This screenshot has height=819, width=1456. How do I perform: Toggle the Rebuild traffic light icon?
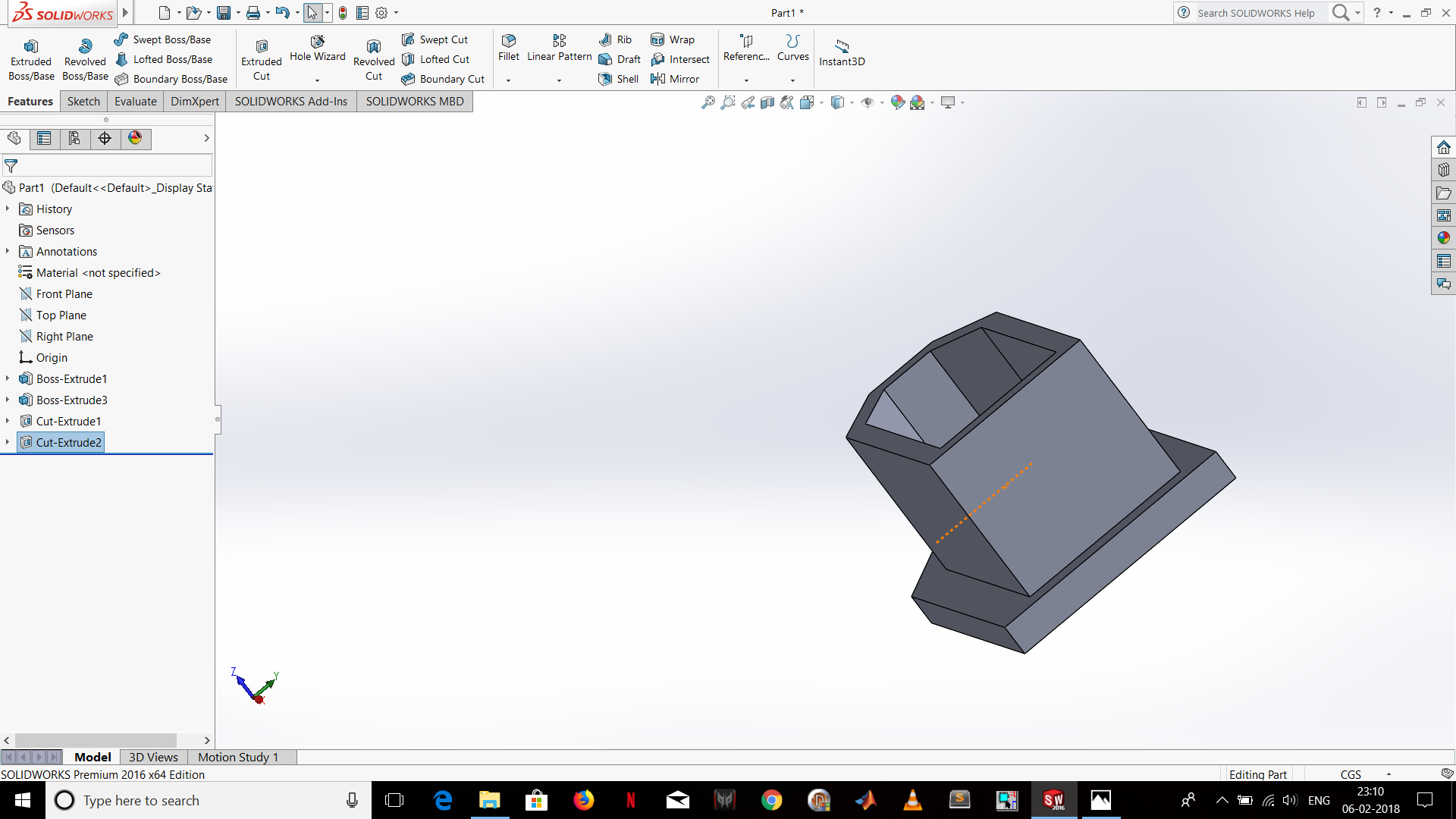coord(343,13)
